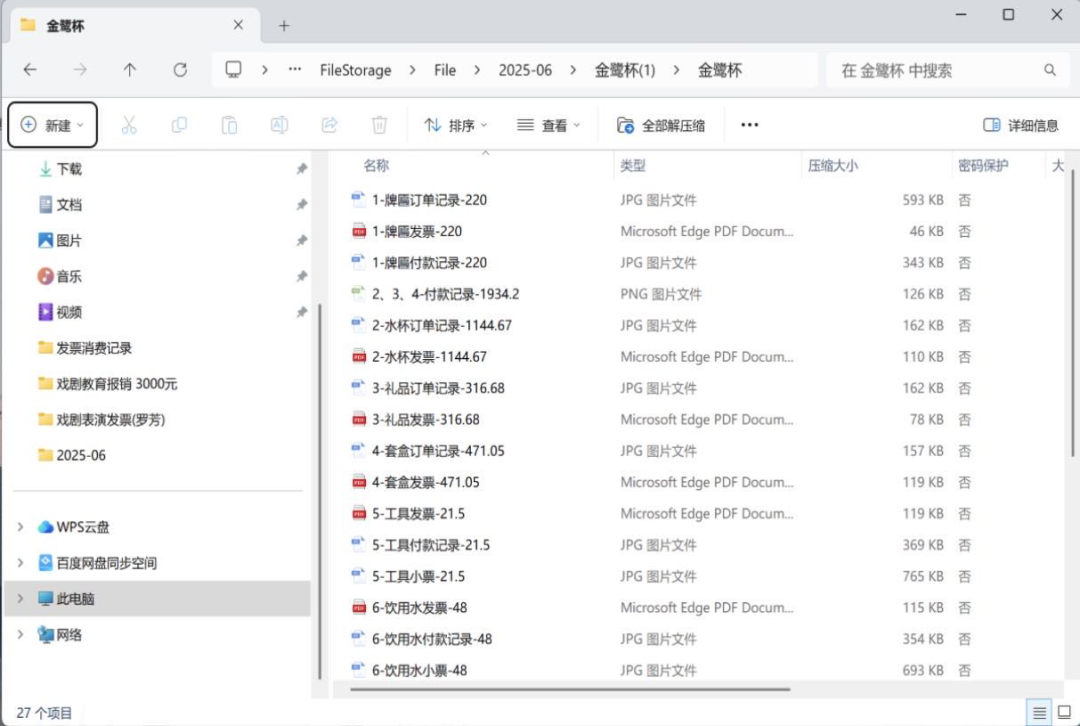Expand 此电脑 in the sidebar

[22, 598]
